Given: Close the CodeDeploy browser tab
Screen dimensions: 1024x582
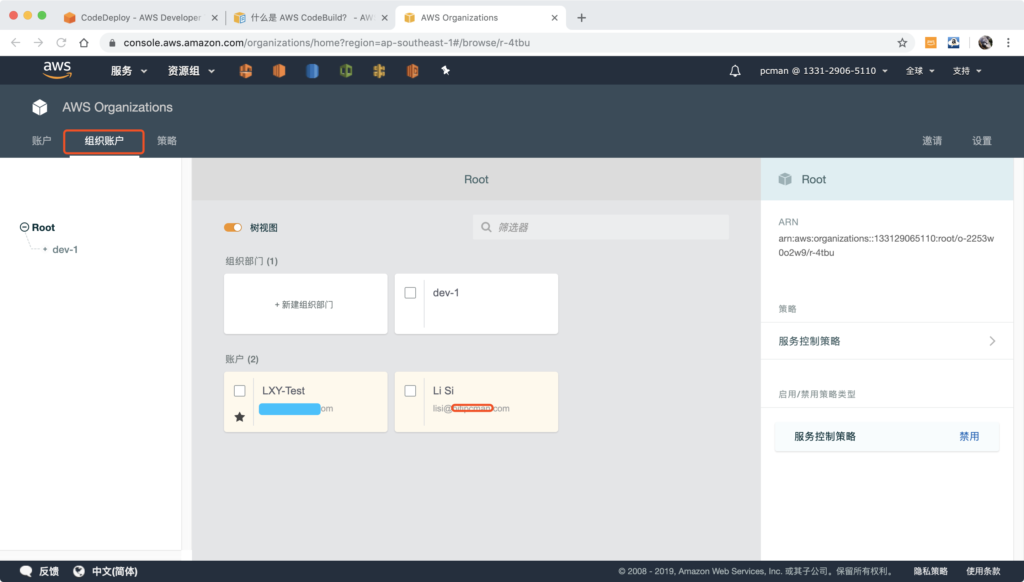Looking at the screenshot, I should 214,18.
